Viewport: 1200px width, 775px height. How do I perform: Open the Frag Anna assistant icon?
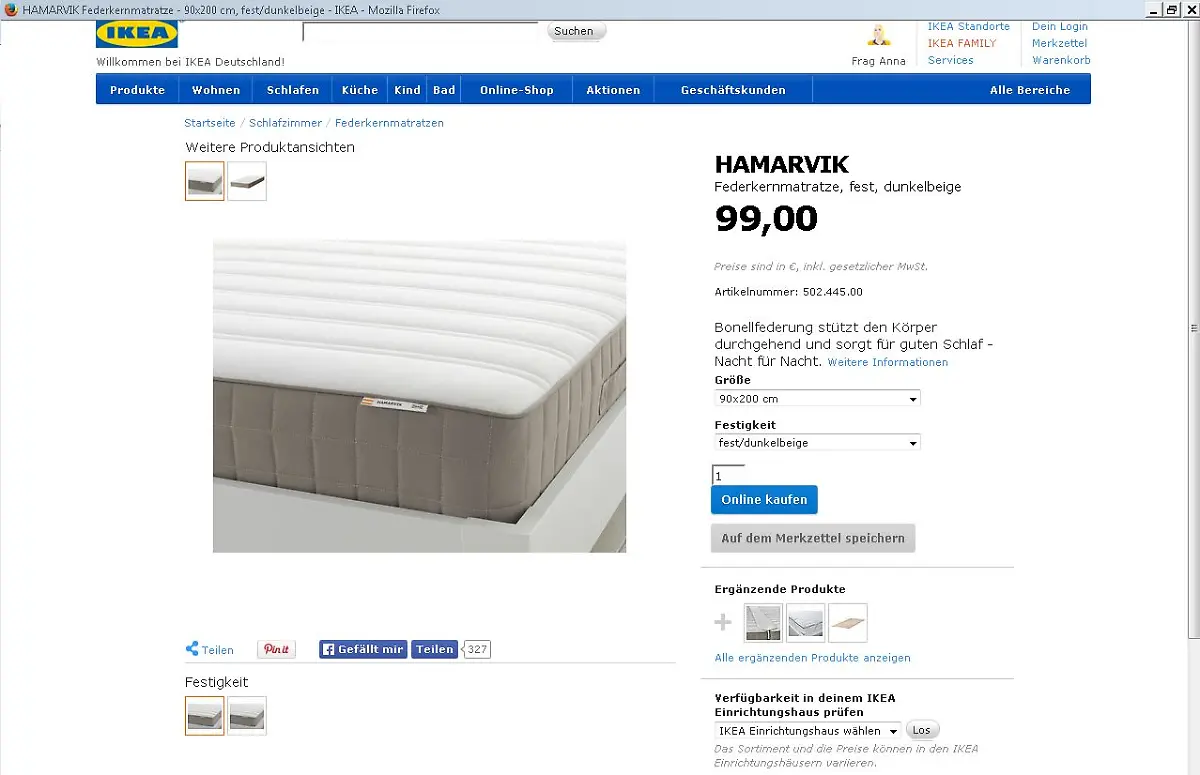click(x=879, y=36)
